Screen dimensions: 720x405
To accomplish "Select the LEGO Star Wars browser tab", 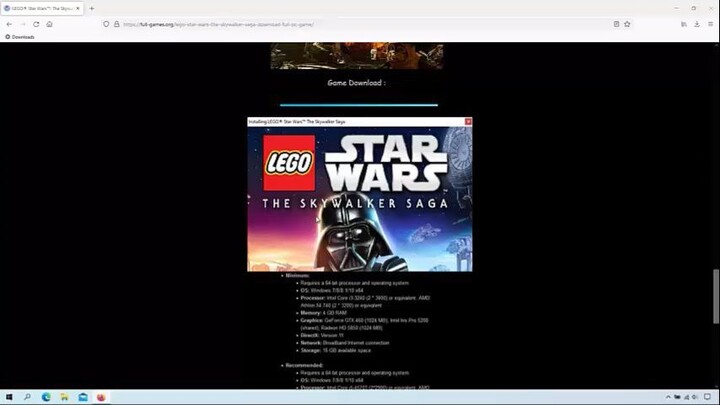I will pos(42,8).
